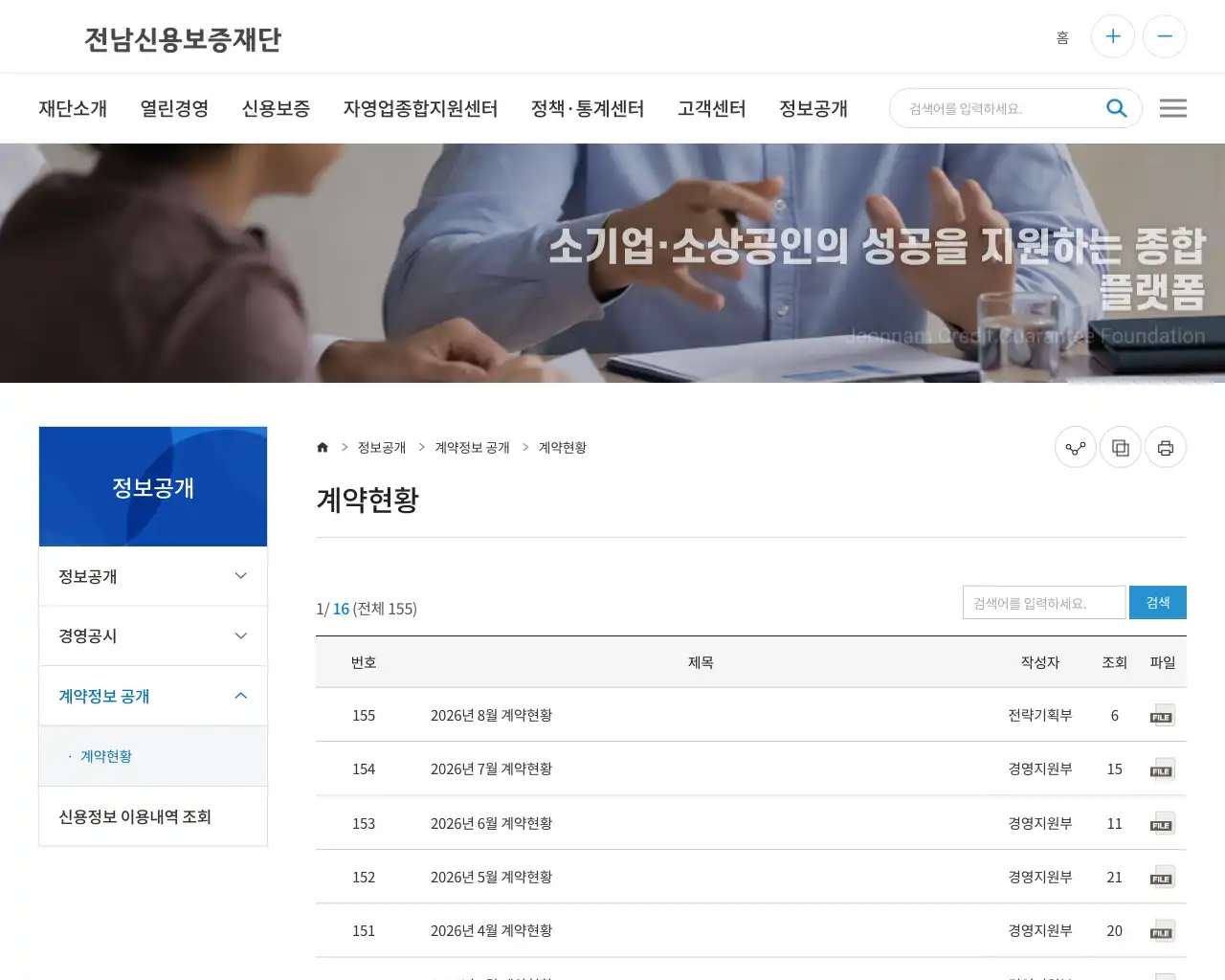Open the 2026년 6월 계약현황 post
Viewport: 1225px width, 980px height.
(x=491, y=823)
